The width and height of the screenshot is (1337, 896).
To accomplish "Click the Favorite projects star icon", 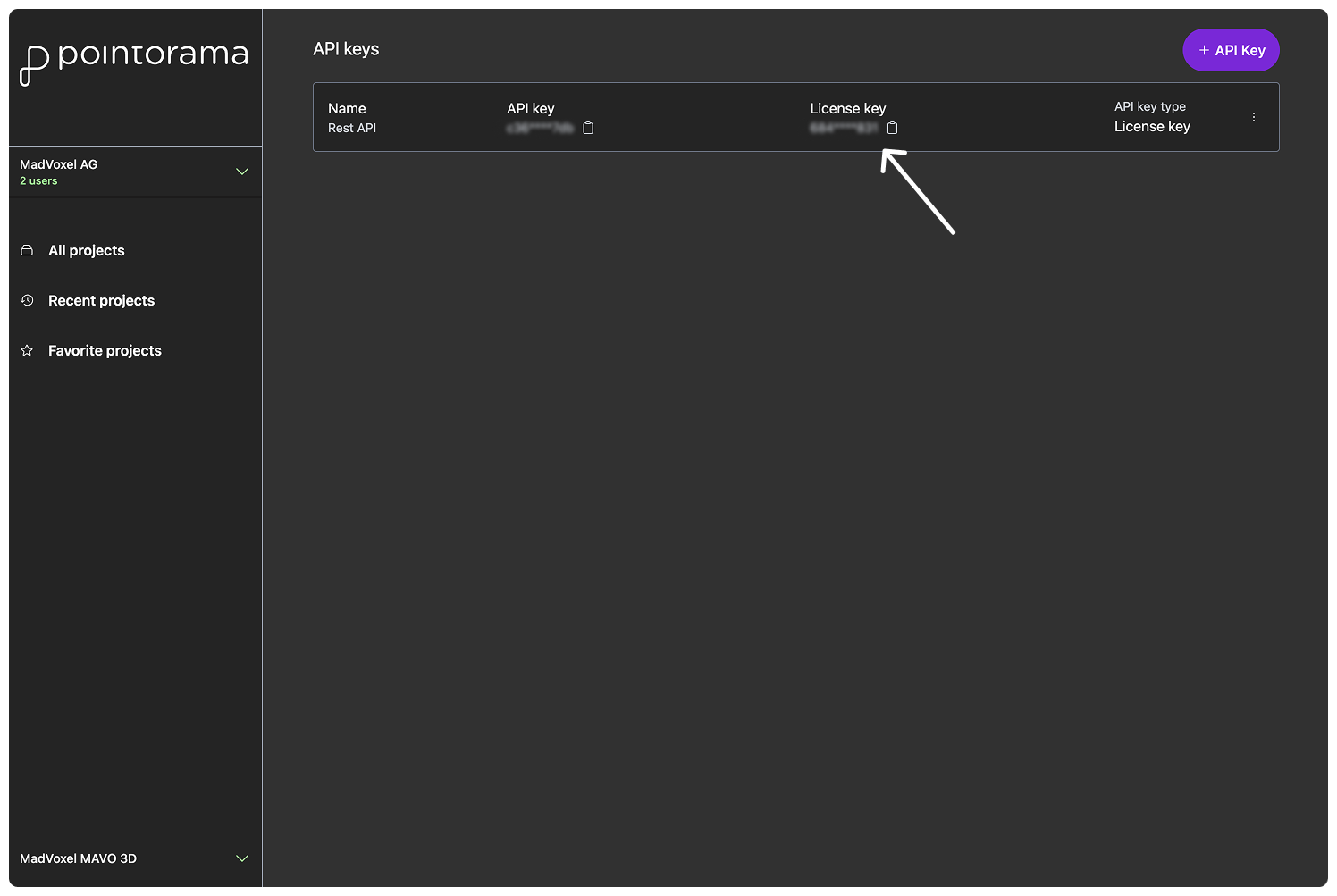I will 27,350.
